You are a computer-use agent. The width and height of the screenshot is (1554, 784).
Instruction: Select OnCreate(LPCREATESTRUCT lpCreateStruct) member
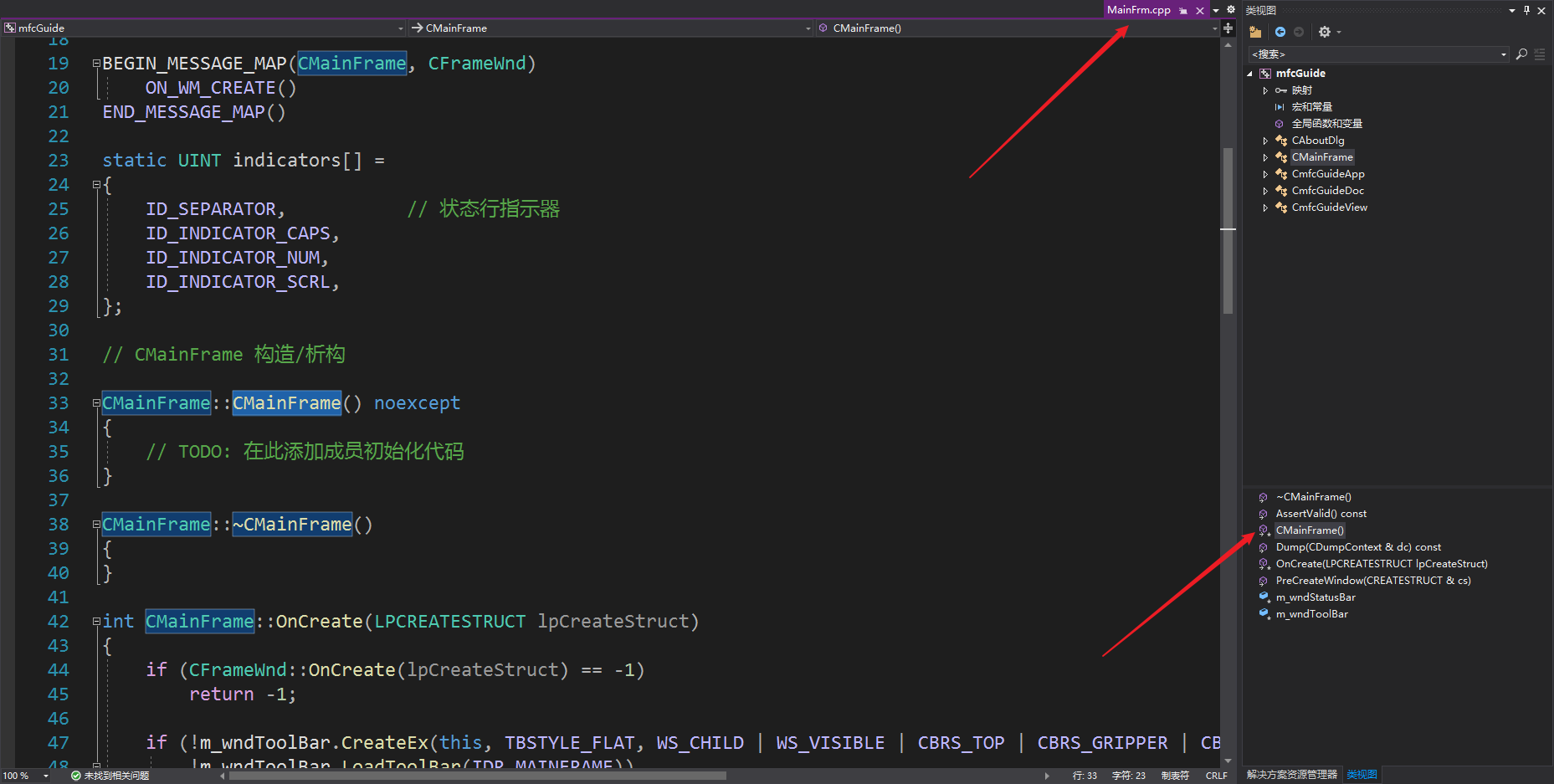1382,564
